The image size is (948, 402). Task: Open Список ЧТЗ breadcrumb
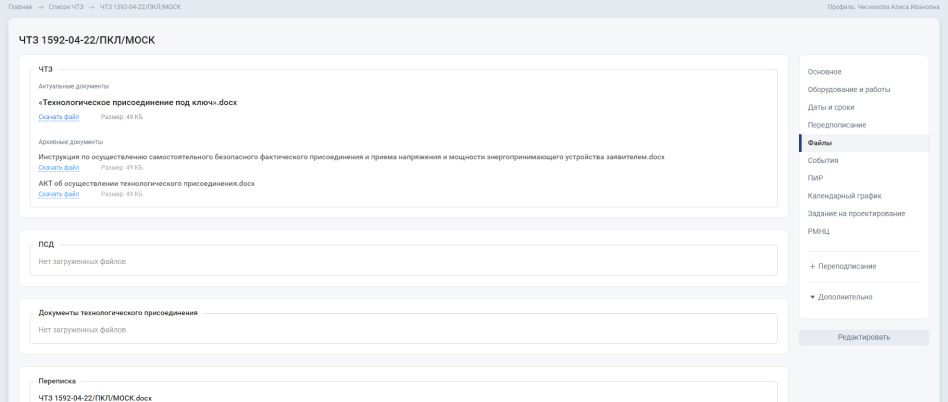point(66,7)
